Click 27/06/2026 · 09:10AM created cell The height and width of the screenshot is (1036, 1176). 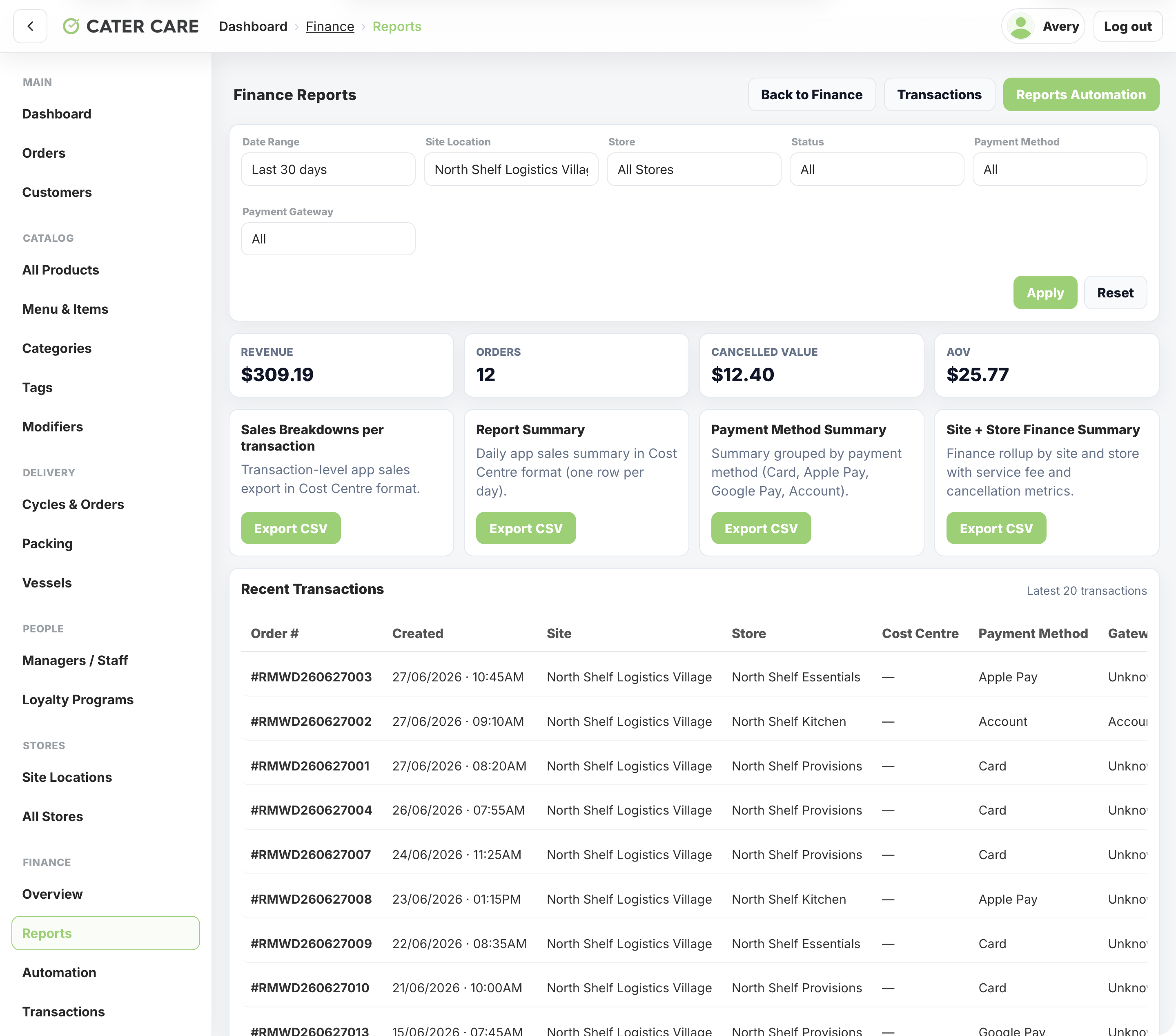coord(458,721)
